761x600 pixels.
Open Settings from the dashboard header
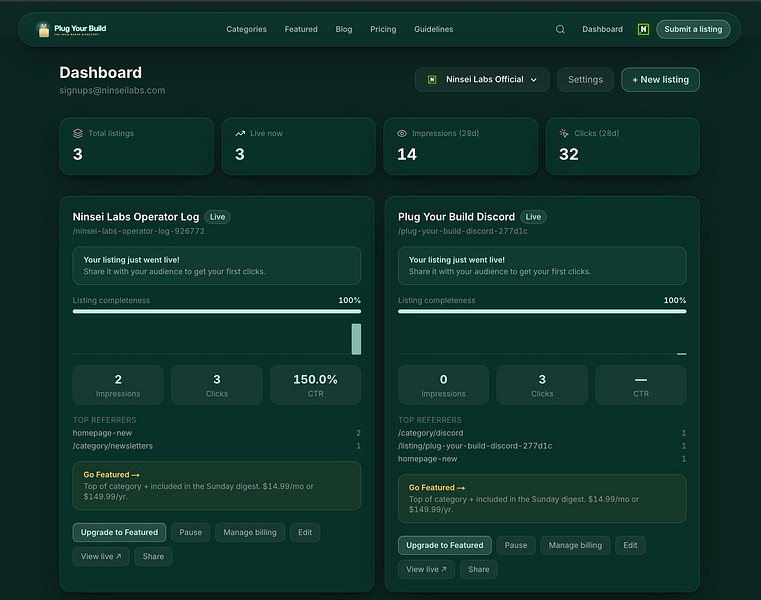click(x=585, y=80)
